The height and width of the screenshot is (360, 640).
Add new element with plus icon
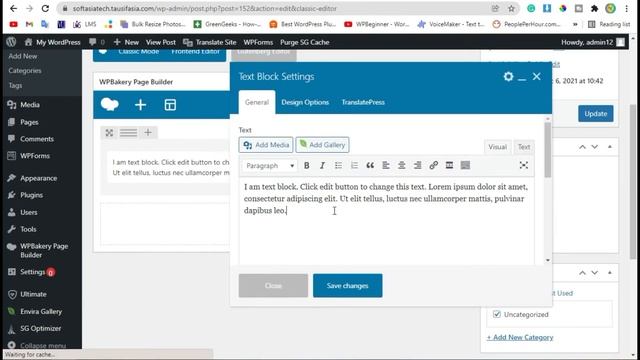[x=140, y=105]
